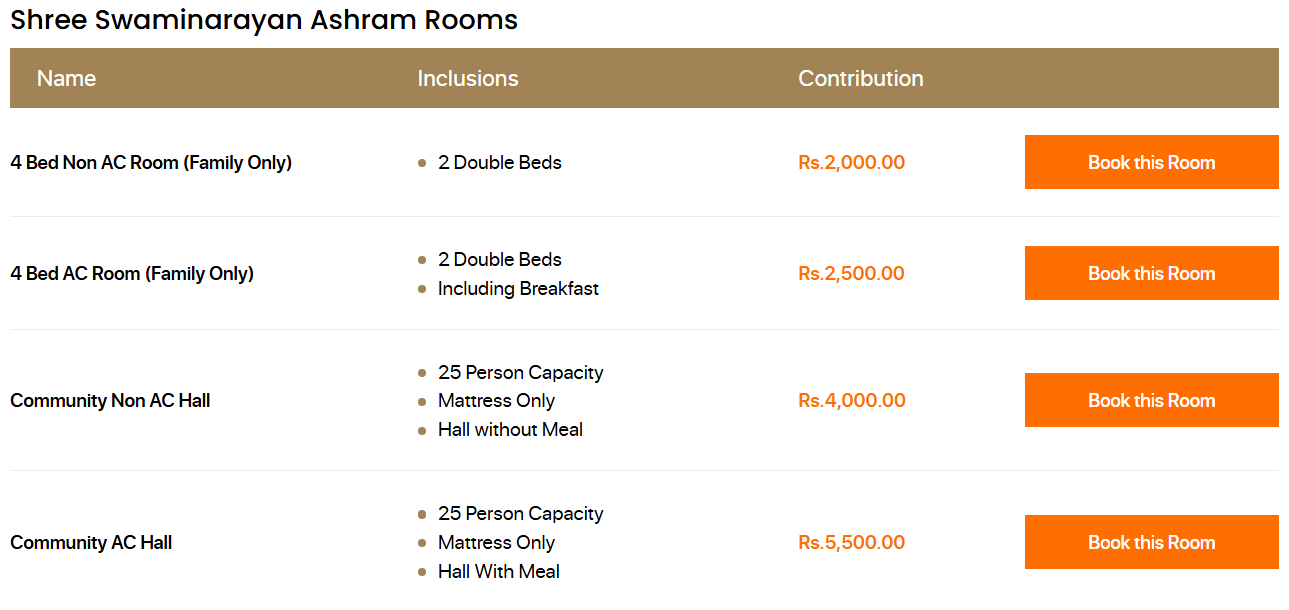This screenshot has width=1289, height=610.
Task: Click the Community Non AC Hall name
Action: click(110, 400)
